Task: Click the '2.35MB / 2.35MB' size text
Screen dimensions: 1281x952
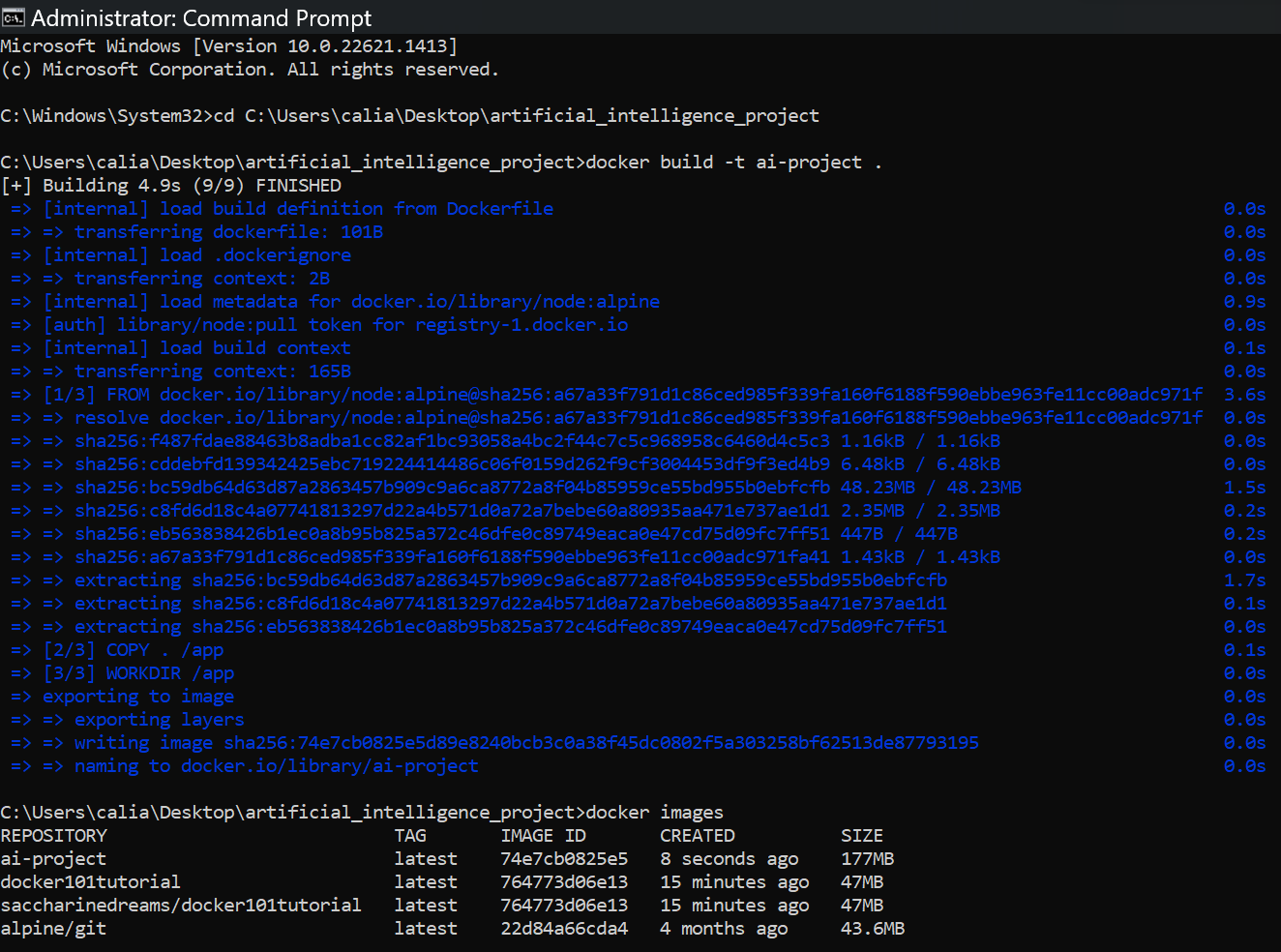Action: click(921, 511)
